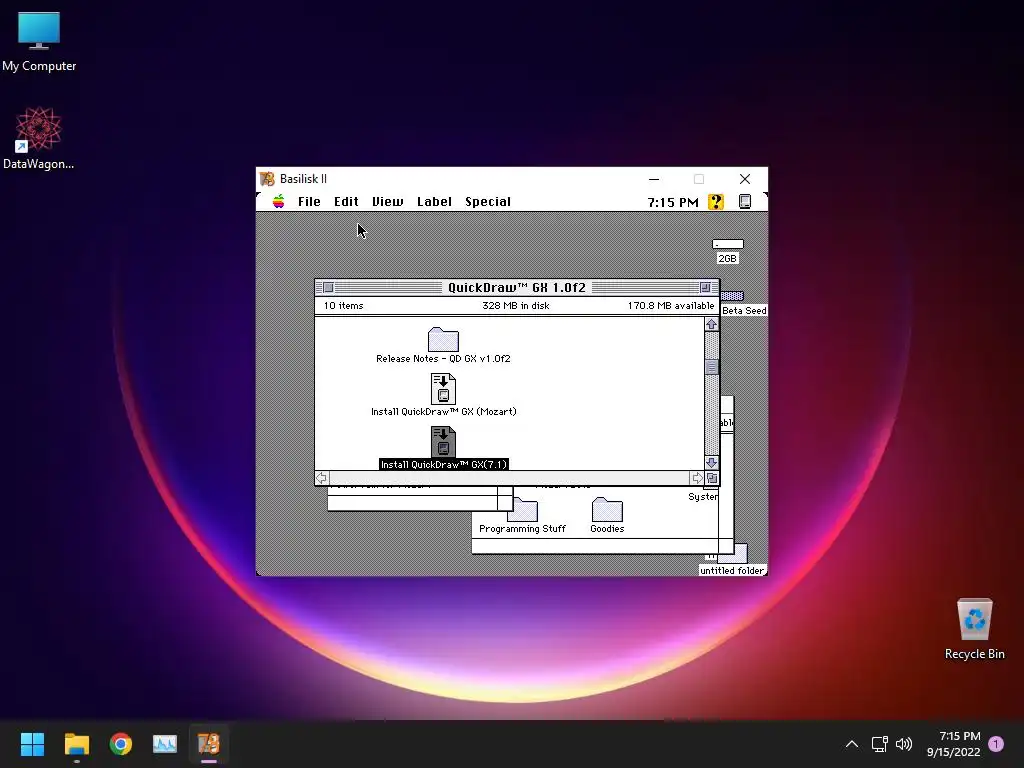
Task: Click the scroll left arrow in QuickDraw GX window
Action: [321, 478]
